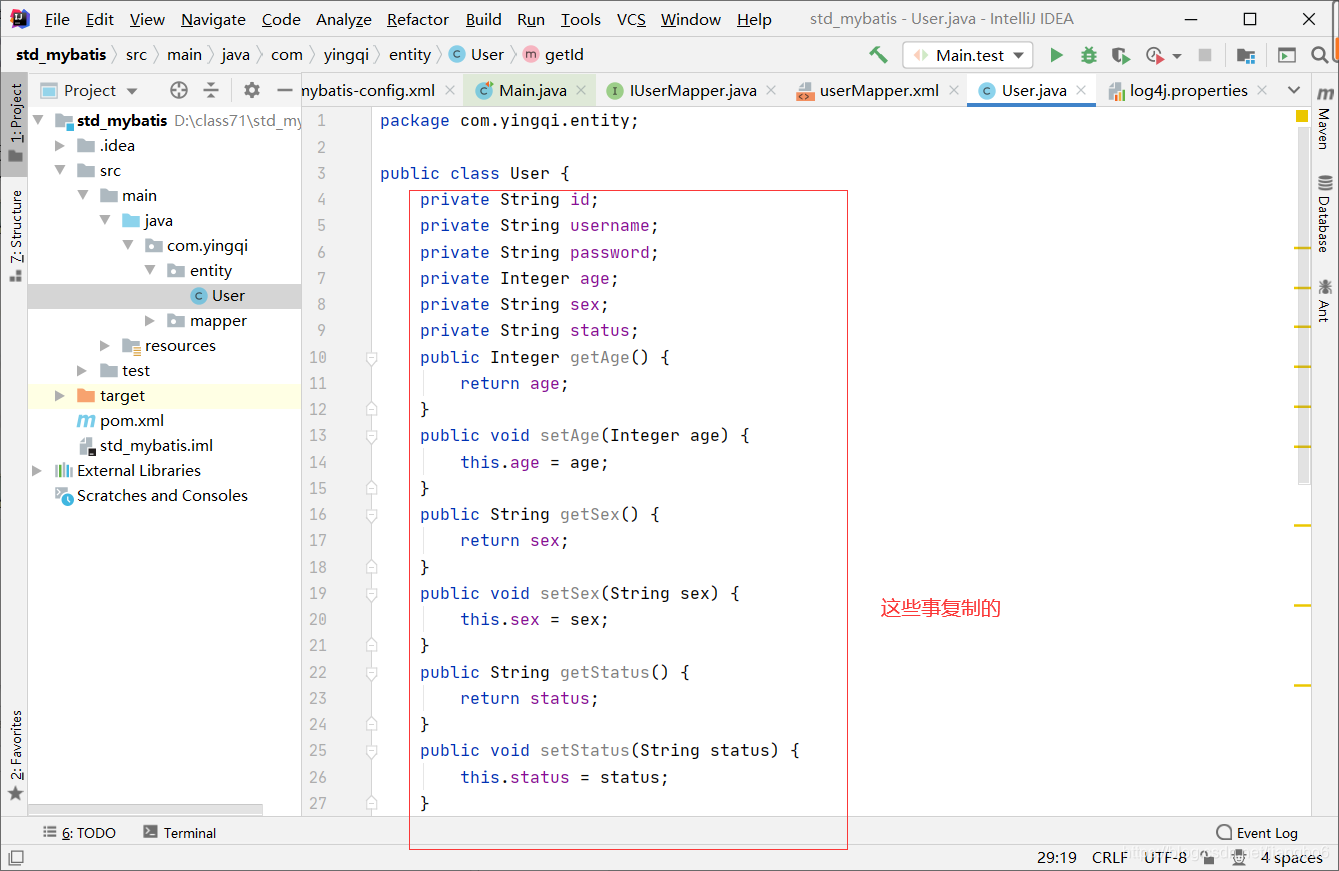This screenshot has height=871, width=1339.
Task: Expand the .idea folder
Action: point(61,145)
